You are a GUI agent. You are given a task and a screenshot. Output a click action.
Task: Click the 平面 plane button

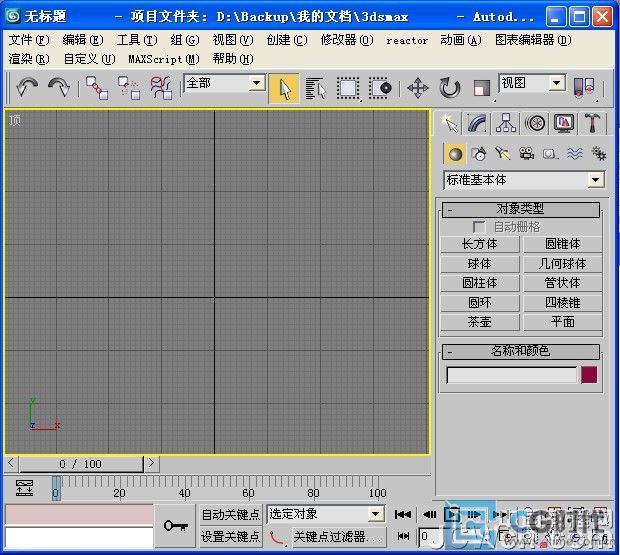pos(563,322)
